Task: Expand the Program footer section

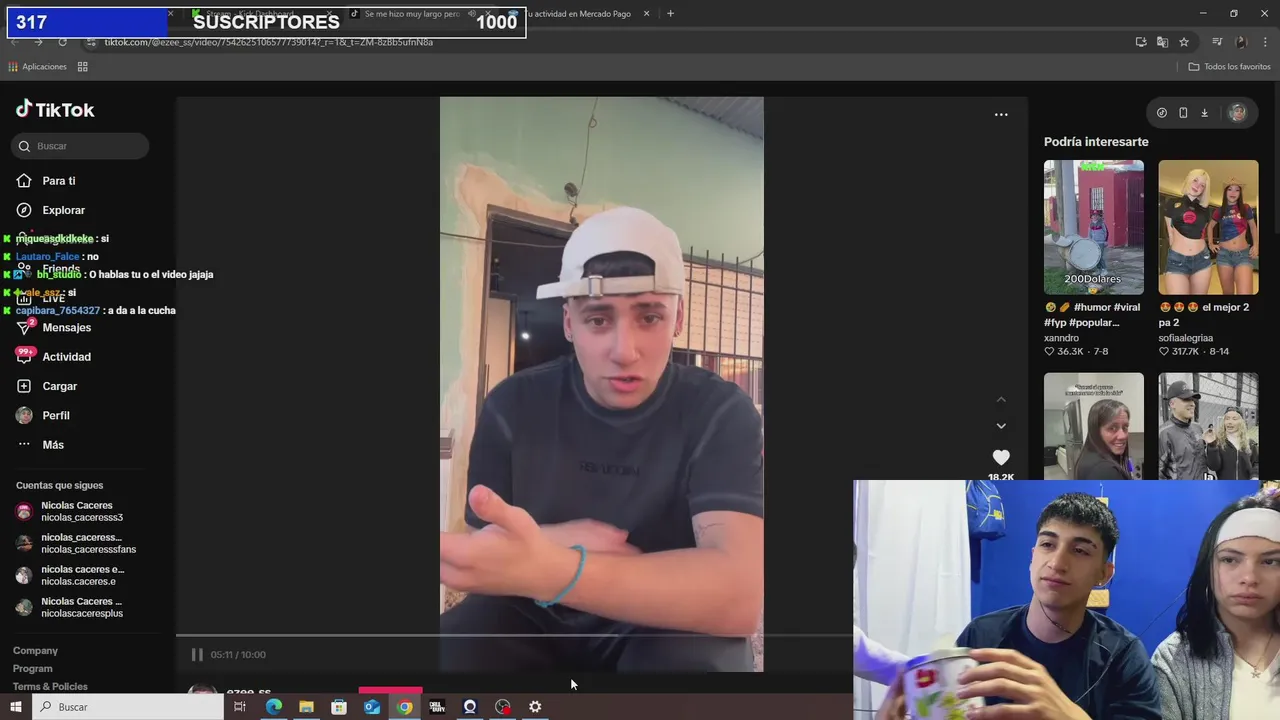Action: click(32, 669)
